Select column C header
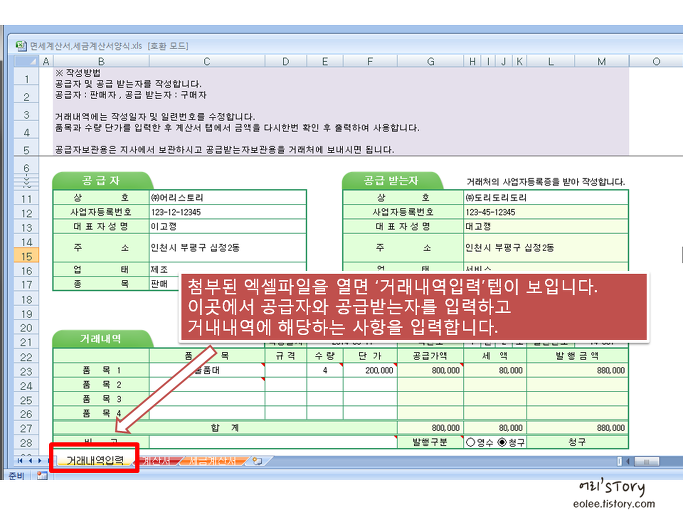Viewport: 683px width, 512px height. (207, 61)
